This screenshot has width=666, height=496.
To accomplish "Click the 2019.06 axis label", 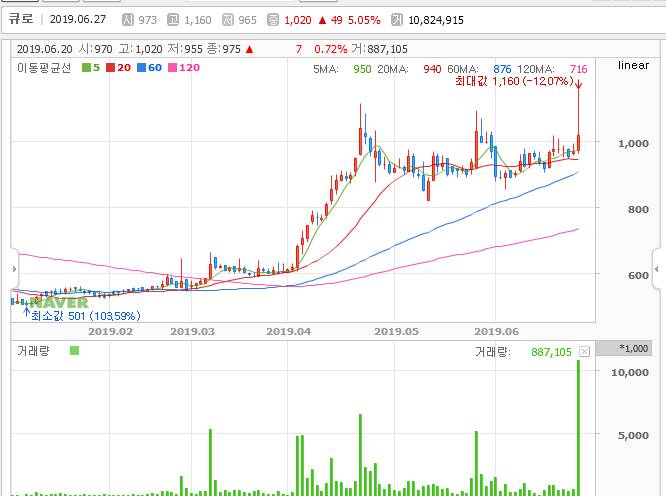I will point(496,332).
